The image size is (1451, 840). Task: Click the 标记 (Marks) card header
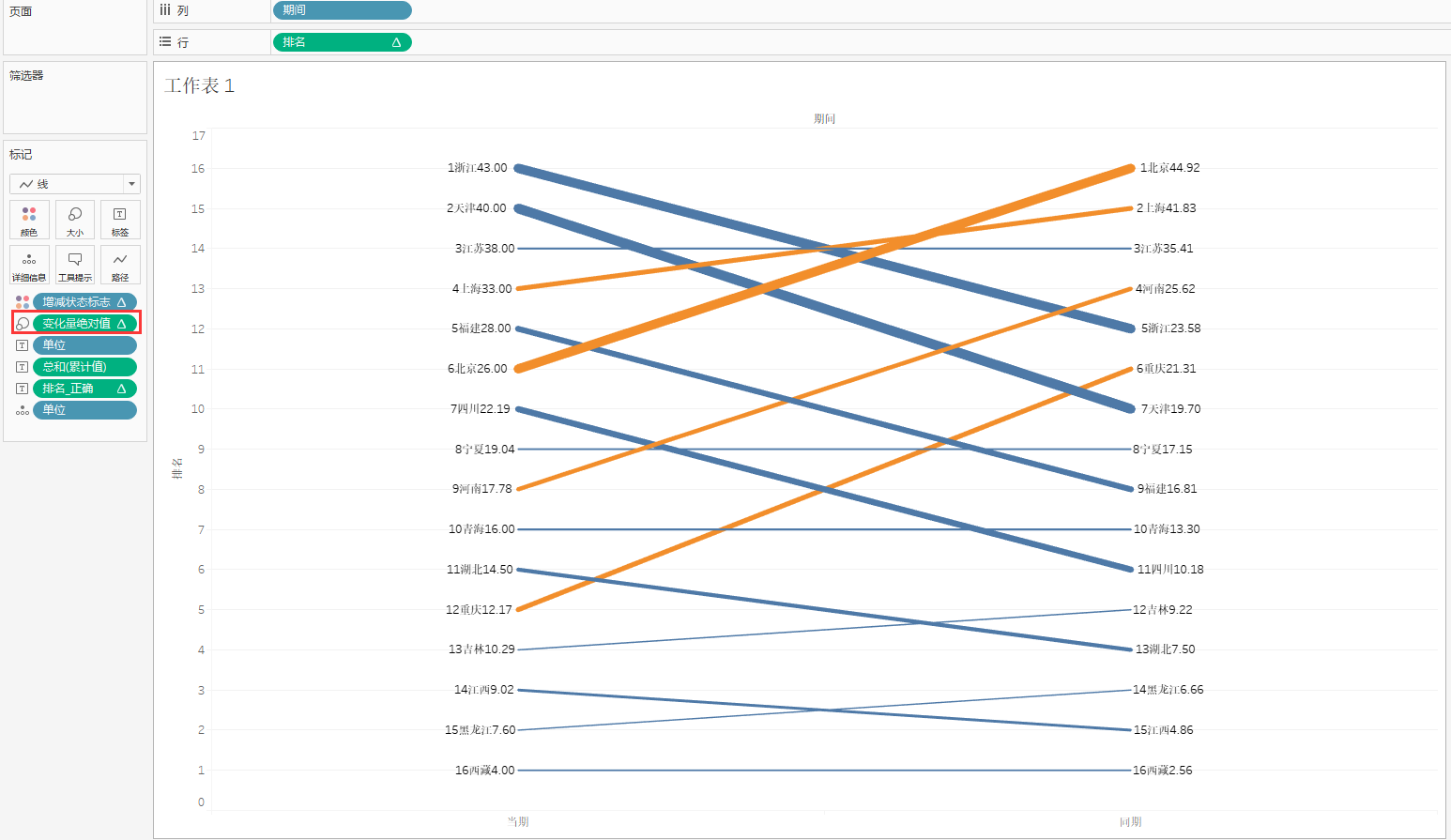click(x=21, y=154)
